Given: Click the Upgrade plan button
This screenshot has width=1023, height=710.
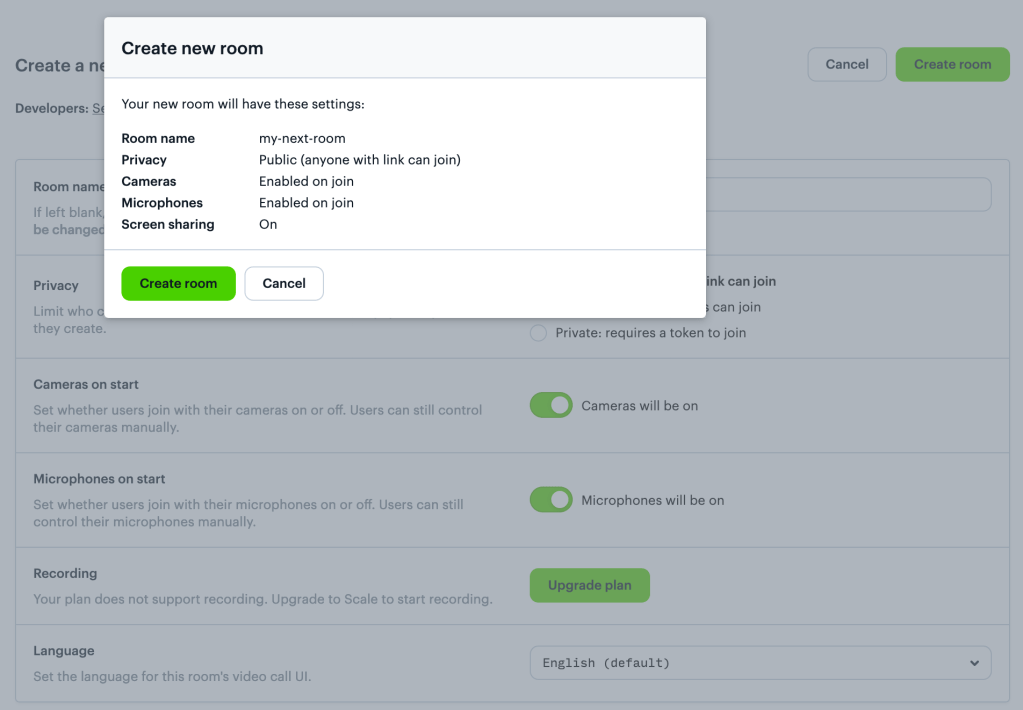Looking at the screenshot, I should (589, 585).
